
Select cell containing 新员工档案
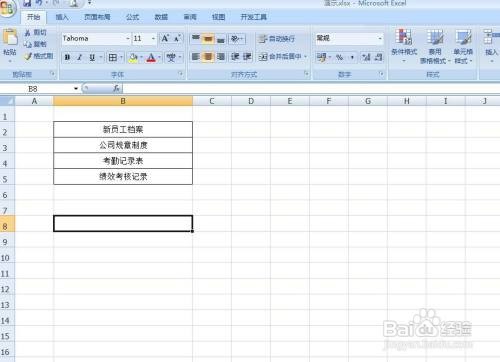click(123, 129)
